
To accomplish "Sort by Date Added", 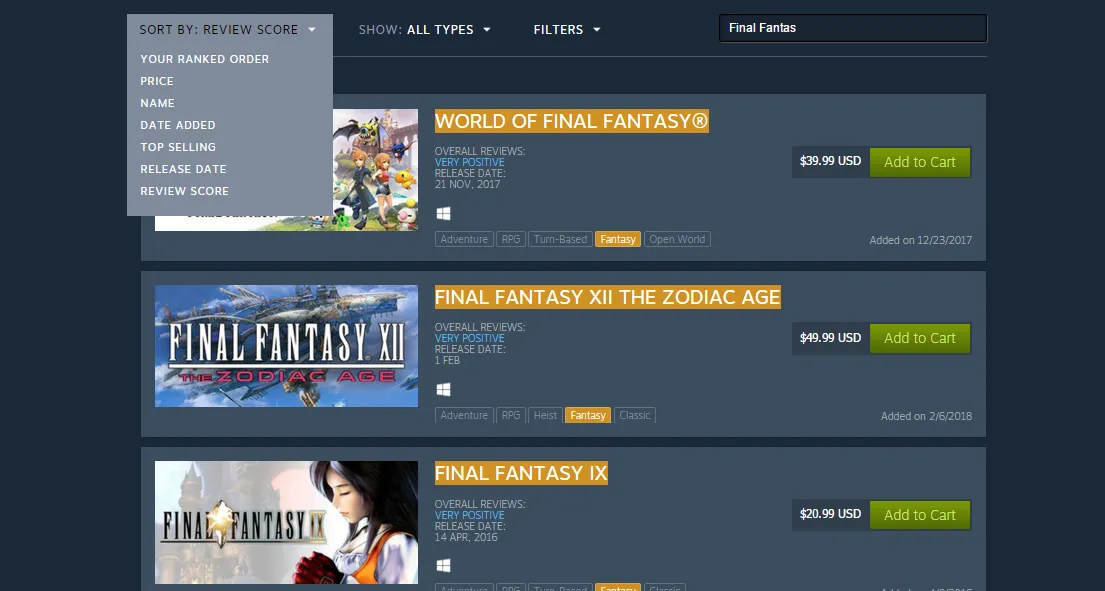I will [178, 125].
